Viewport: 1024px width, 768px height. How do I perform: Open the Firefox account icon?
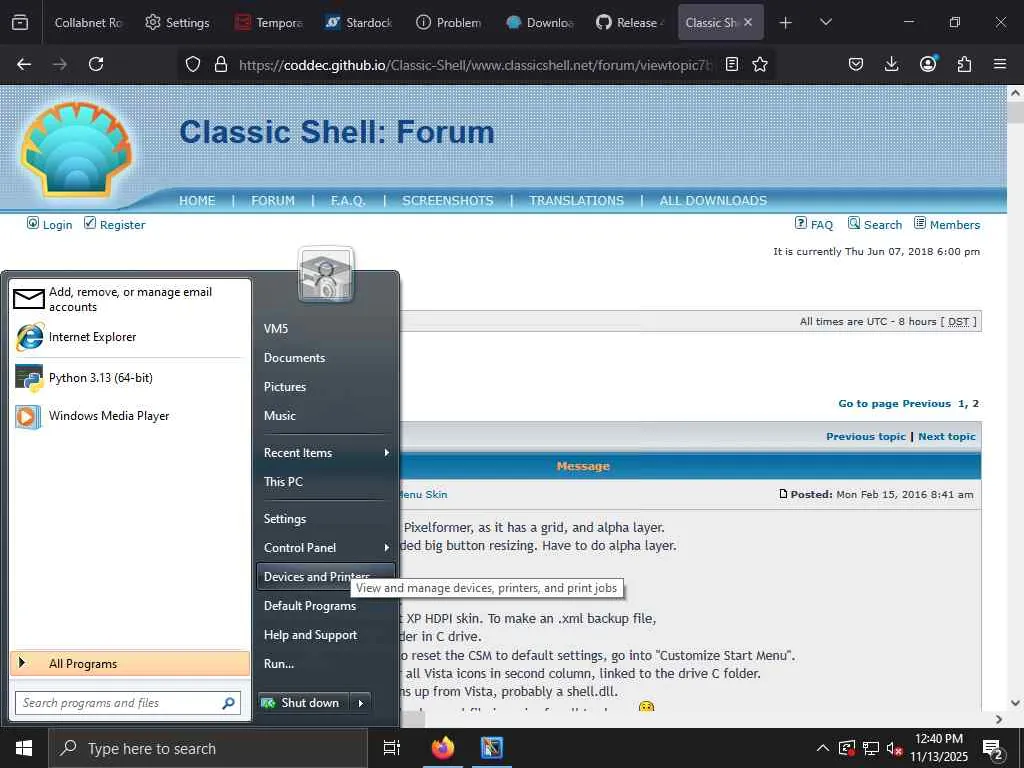[x=928, y=63]
